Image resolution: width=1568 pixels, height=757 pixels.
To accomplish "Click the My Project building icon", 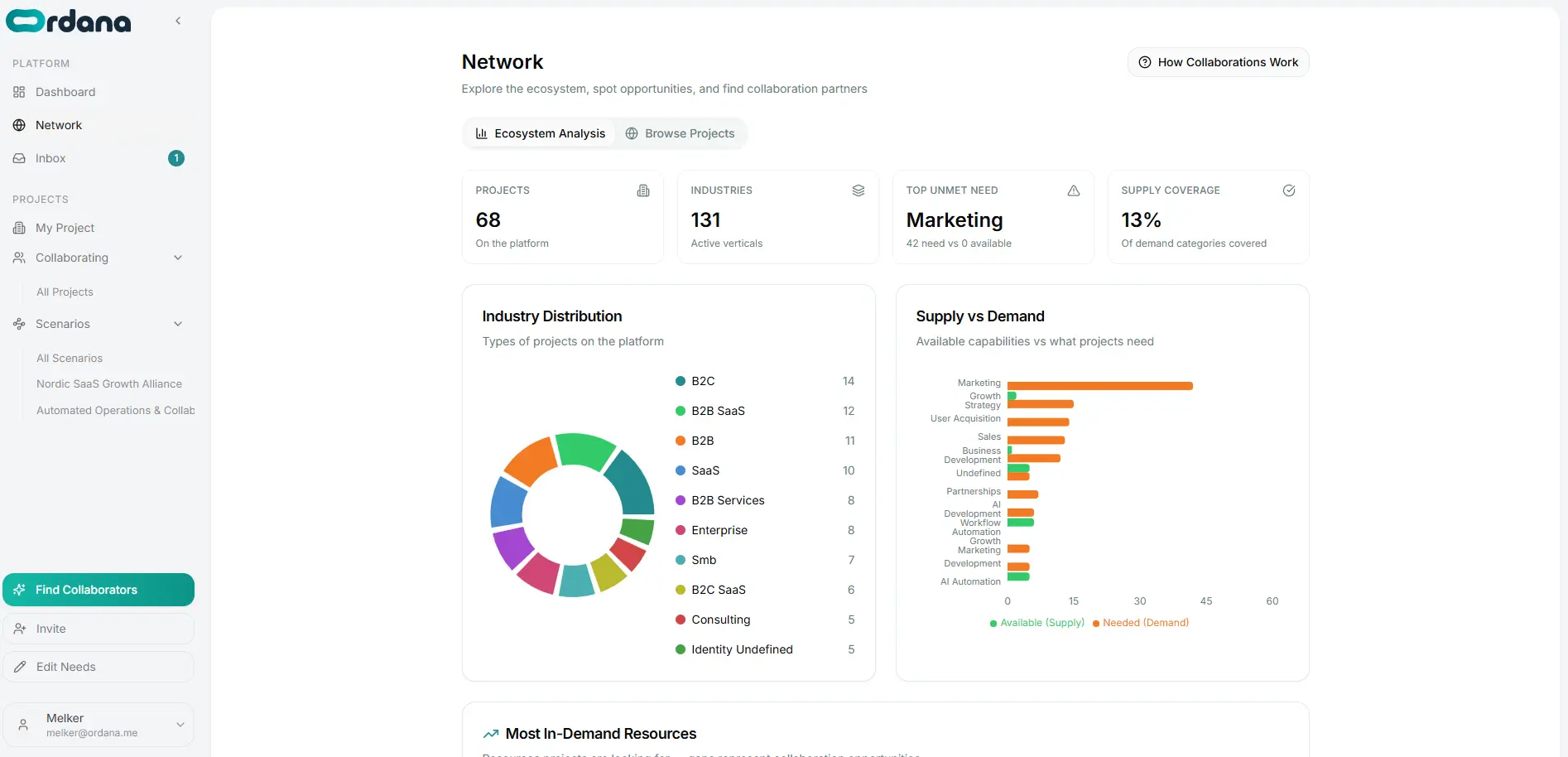I will point(19,228).
